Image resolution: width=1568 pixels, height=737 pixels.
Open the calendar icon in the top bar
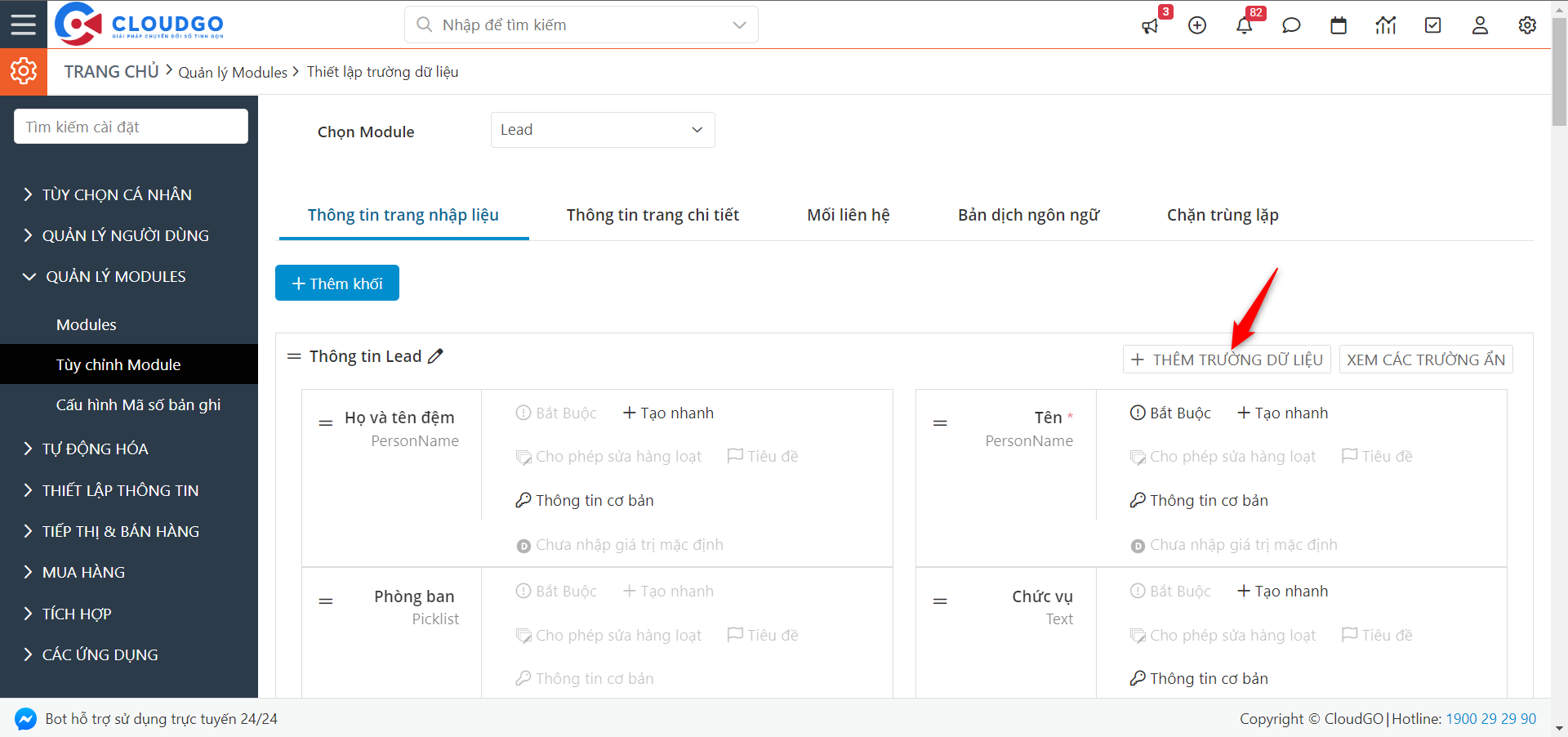coord(1338,25)
